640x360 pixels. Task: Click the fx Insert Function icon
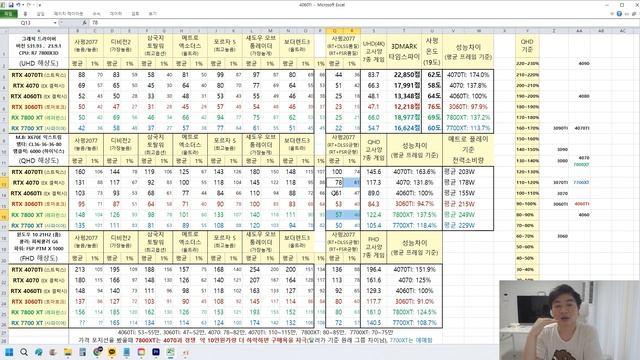click(x=84, y=23)
